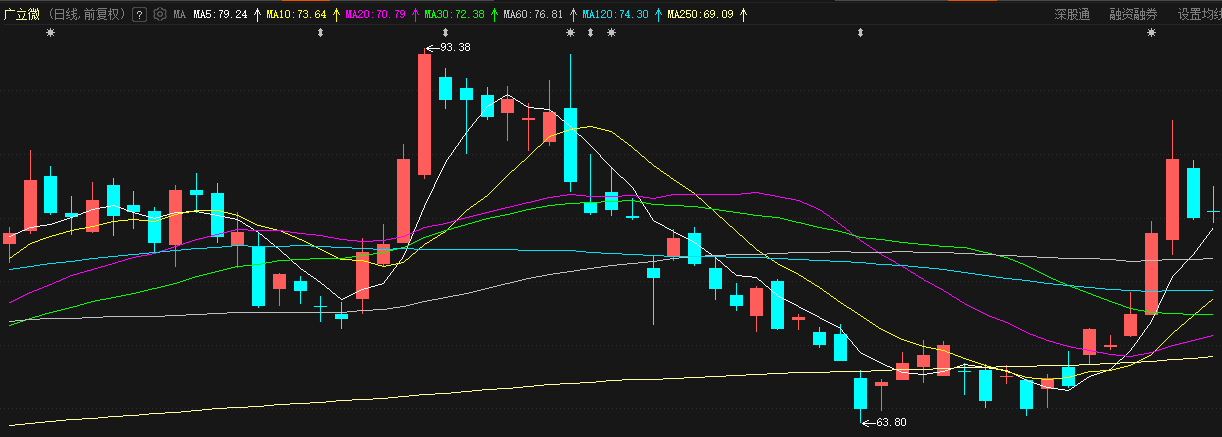Click the 广立微 stock name
1222x437 pixels.
click(21, 14)
